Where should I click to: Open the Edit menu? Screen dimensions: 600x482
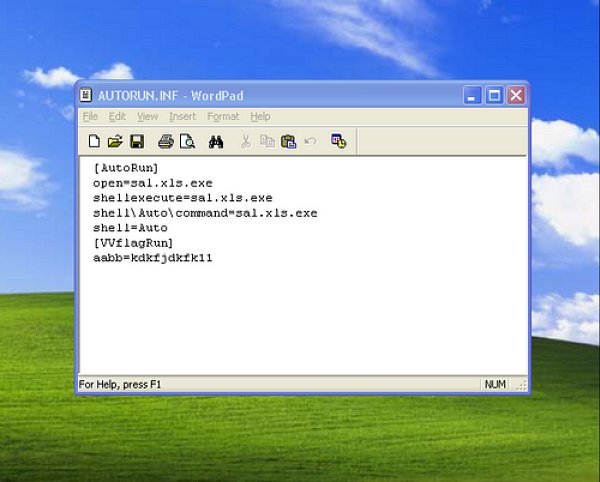[117, 117]
